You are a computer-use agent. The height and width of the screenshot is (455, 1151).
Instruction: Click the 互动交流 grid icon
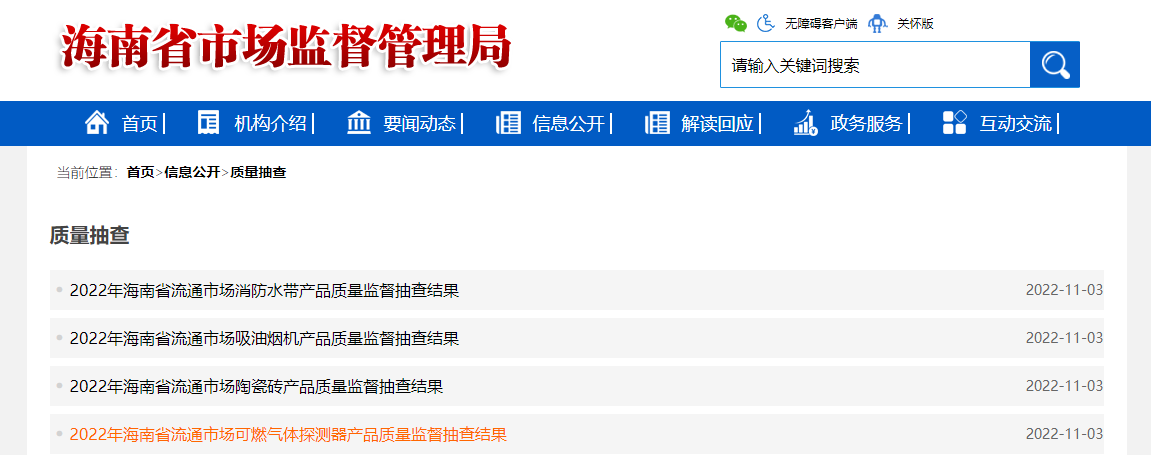pyautogui.click(x=955, y=123)
